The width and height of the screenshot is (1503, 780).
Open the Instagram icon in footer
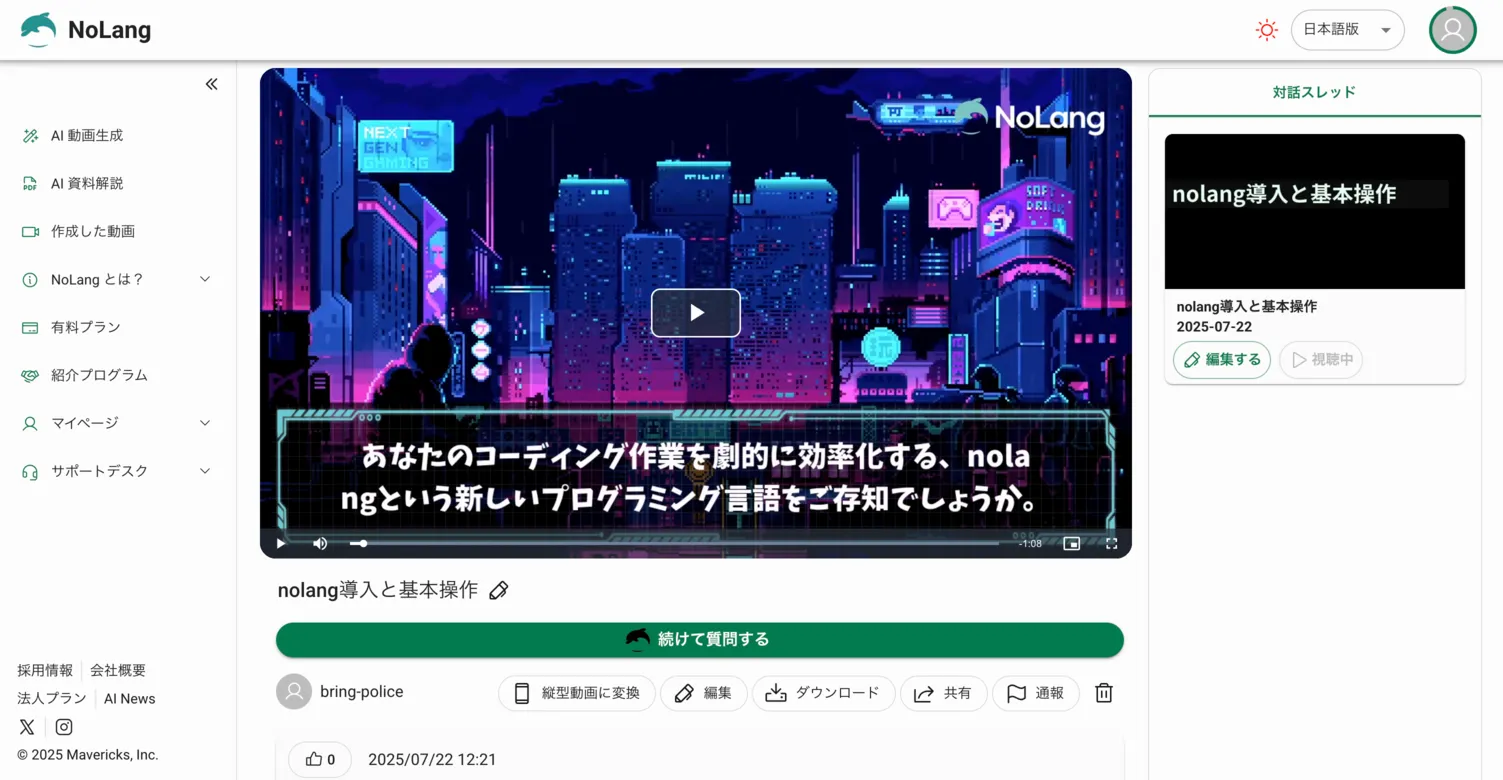click(64, 727)
